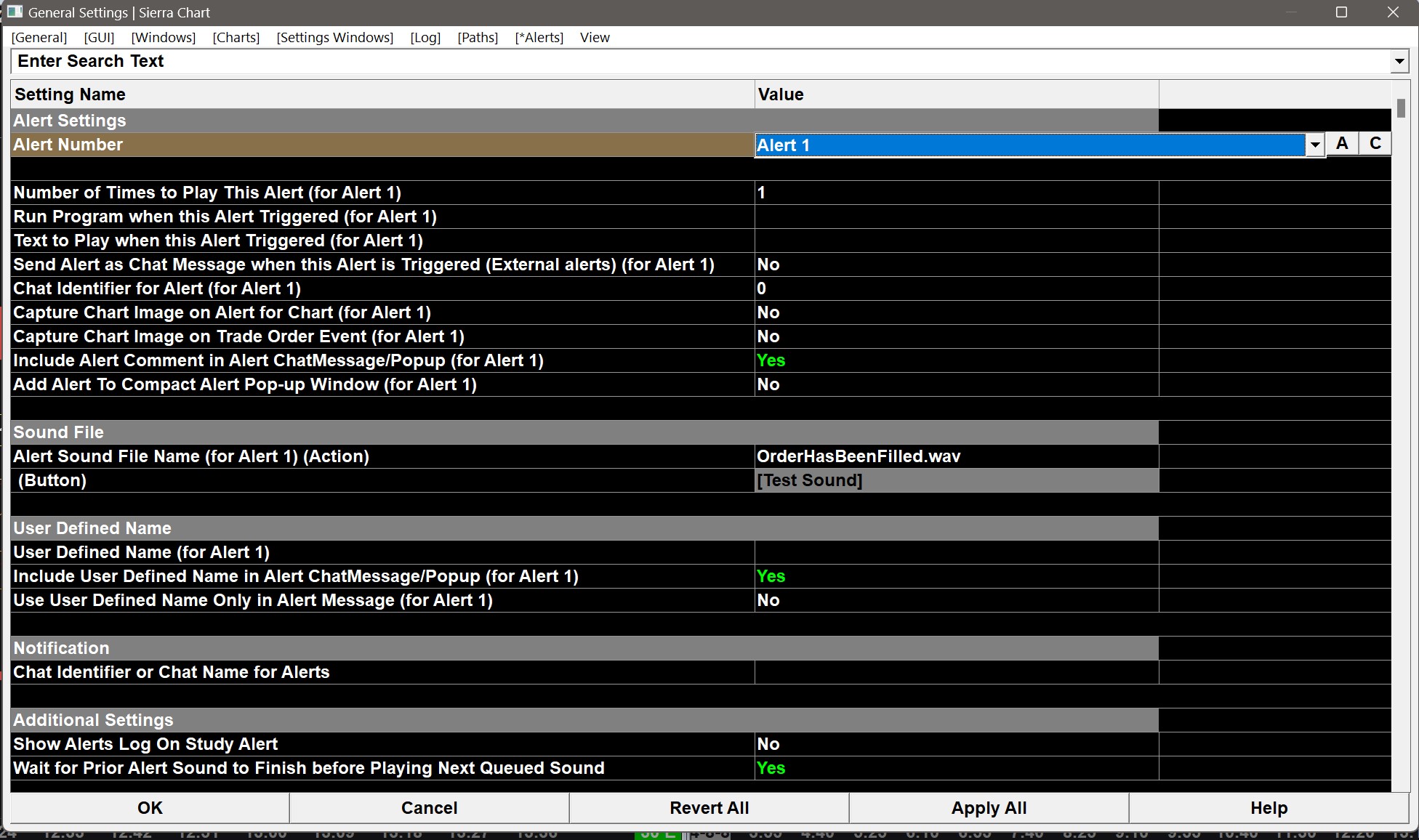Viewport: 1419px width, 840px height.
Task: Click the Enter Search Text field
Action: [698, 62]
